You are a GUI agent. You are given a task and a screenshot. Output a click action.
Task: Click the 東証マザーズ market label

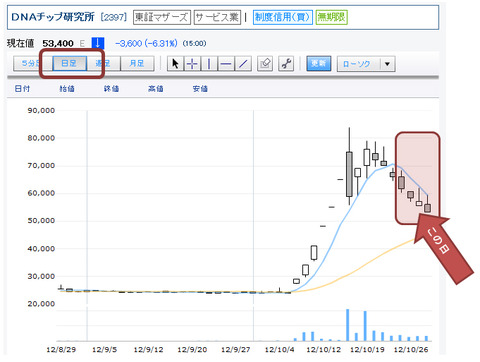pos(162,17)
